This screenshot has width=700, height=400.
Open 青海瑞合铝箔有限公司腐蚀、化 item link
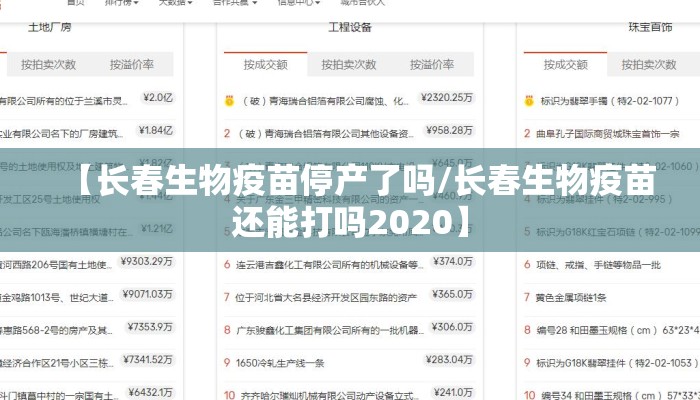click(325, 101)
